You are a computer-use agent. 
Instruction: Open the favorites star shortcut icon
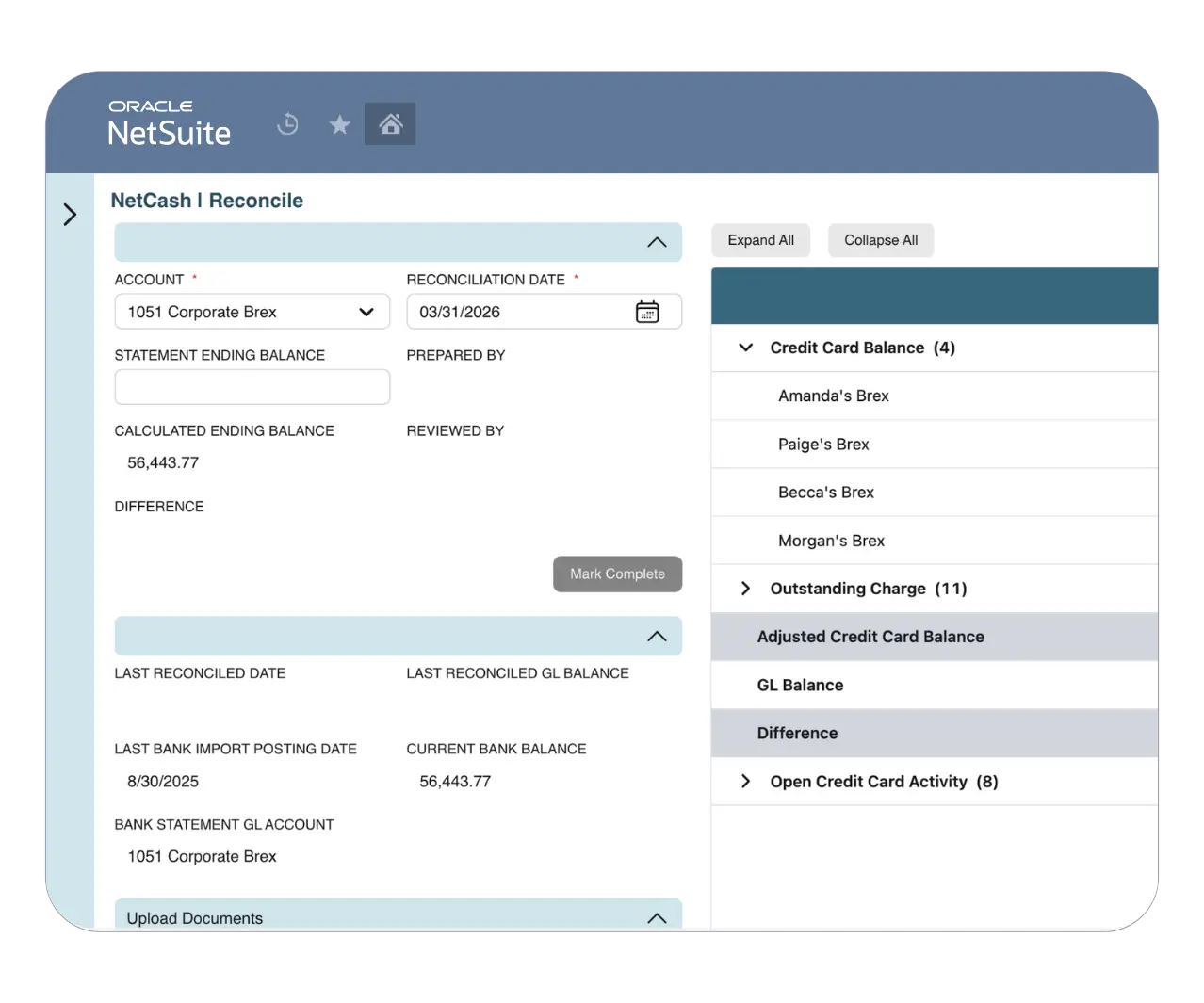tap(339, 124)
